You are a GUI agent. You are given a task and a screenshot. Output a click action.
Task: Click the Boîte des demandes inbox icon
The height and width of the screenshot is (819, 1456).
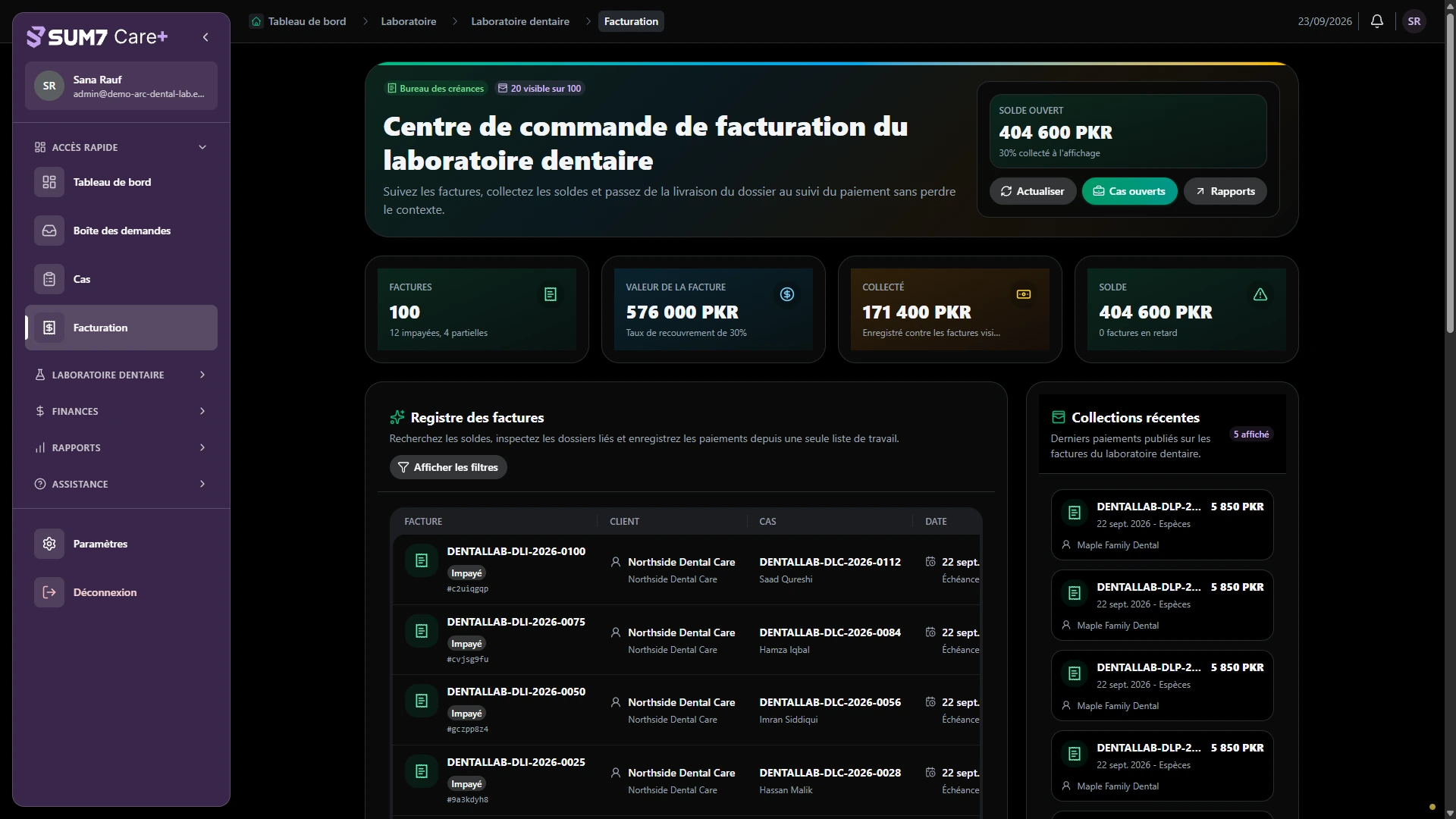click(49, 231)
